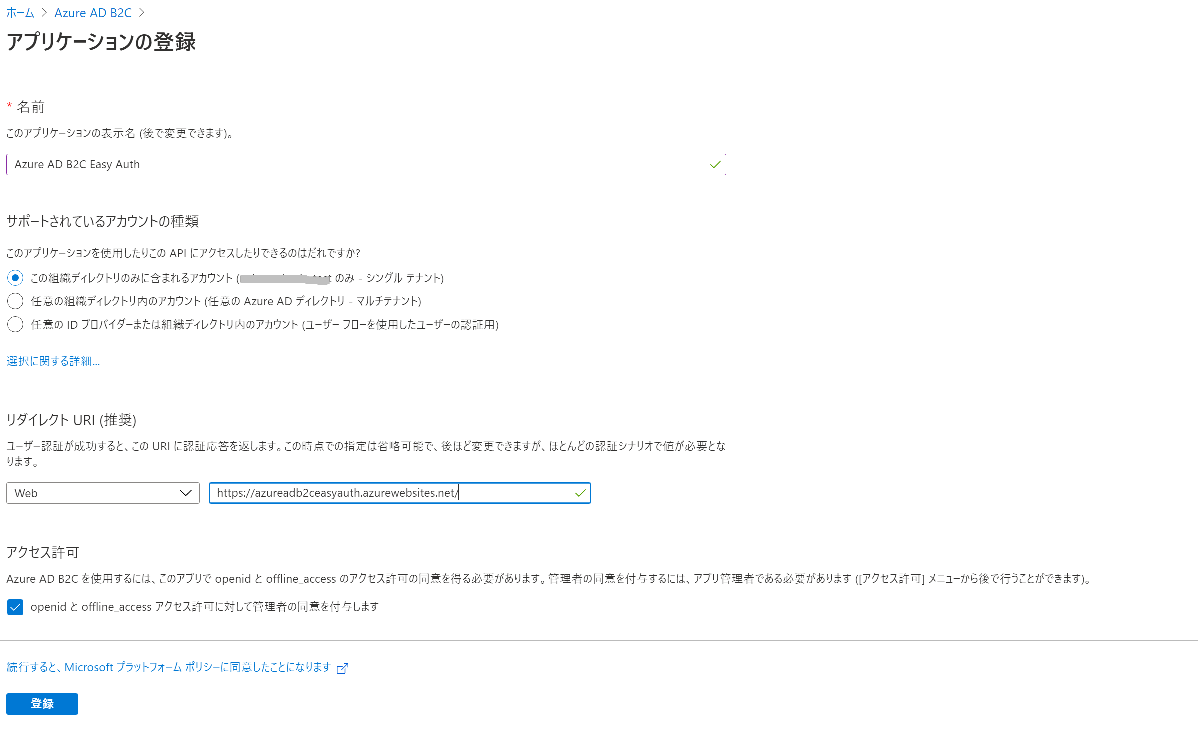Click external link icon beside policy text
The image size is (1198, 733).
tap(342, 668)
